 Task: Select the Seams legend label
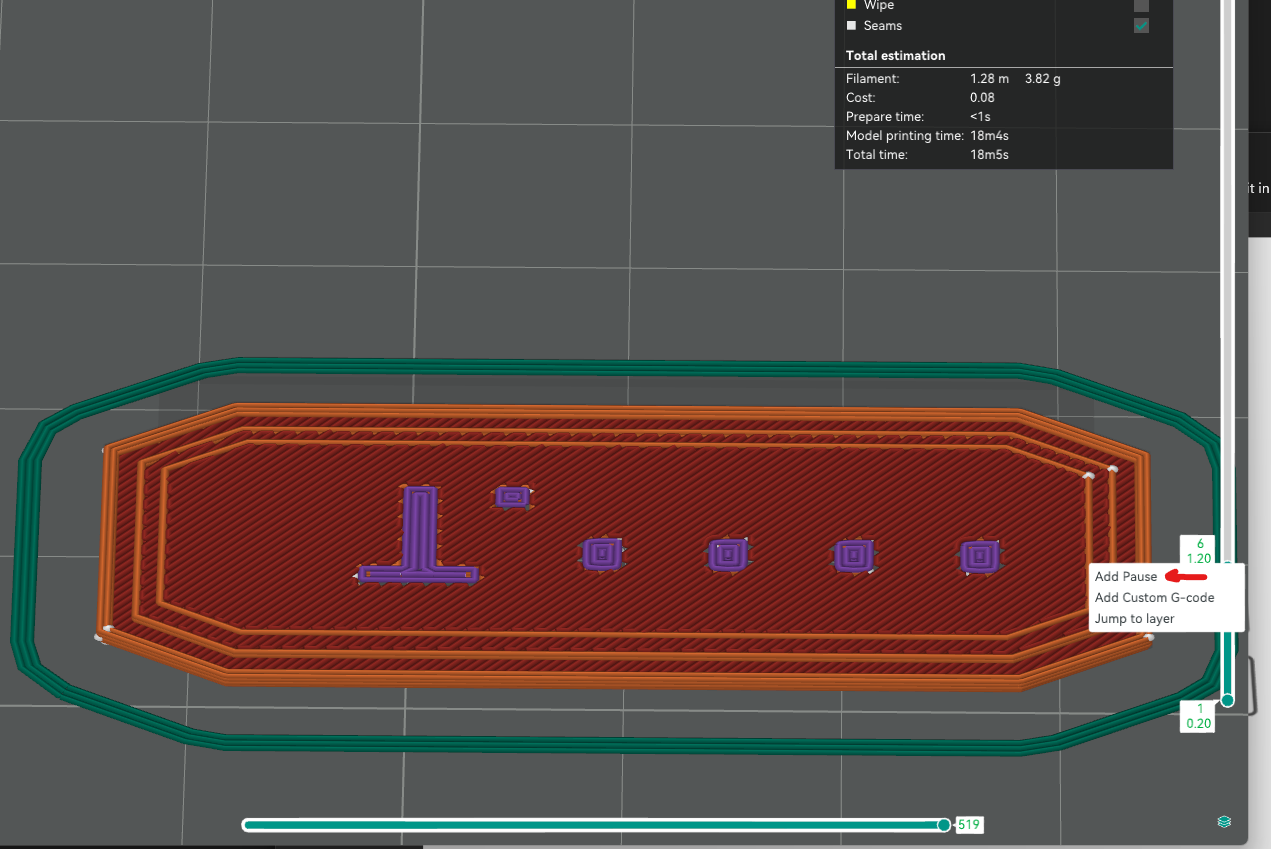882,26
